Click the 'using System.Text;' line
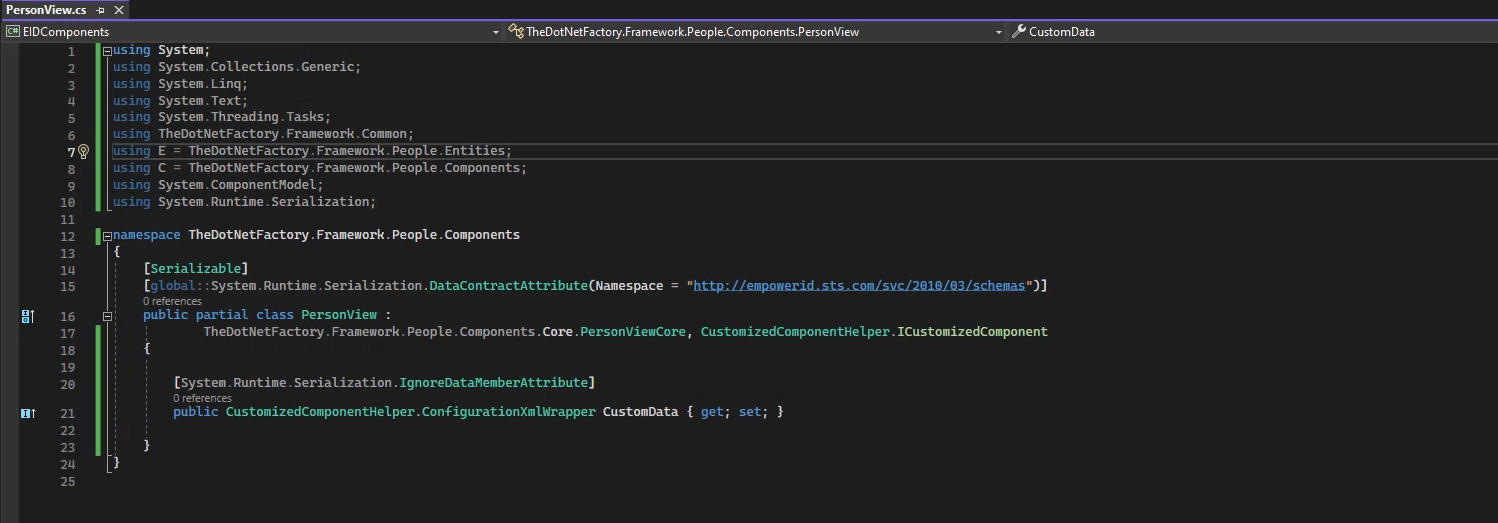The image size is (1498, 523). 180,101
